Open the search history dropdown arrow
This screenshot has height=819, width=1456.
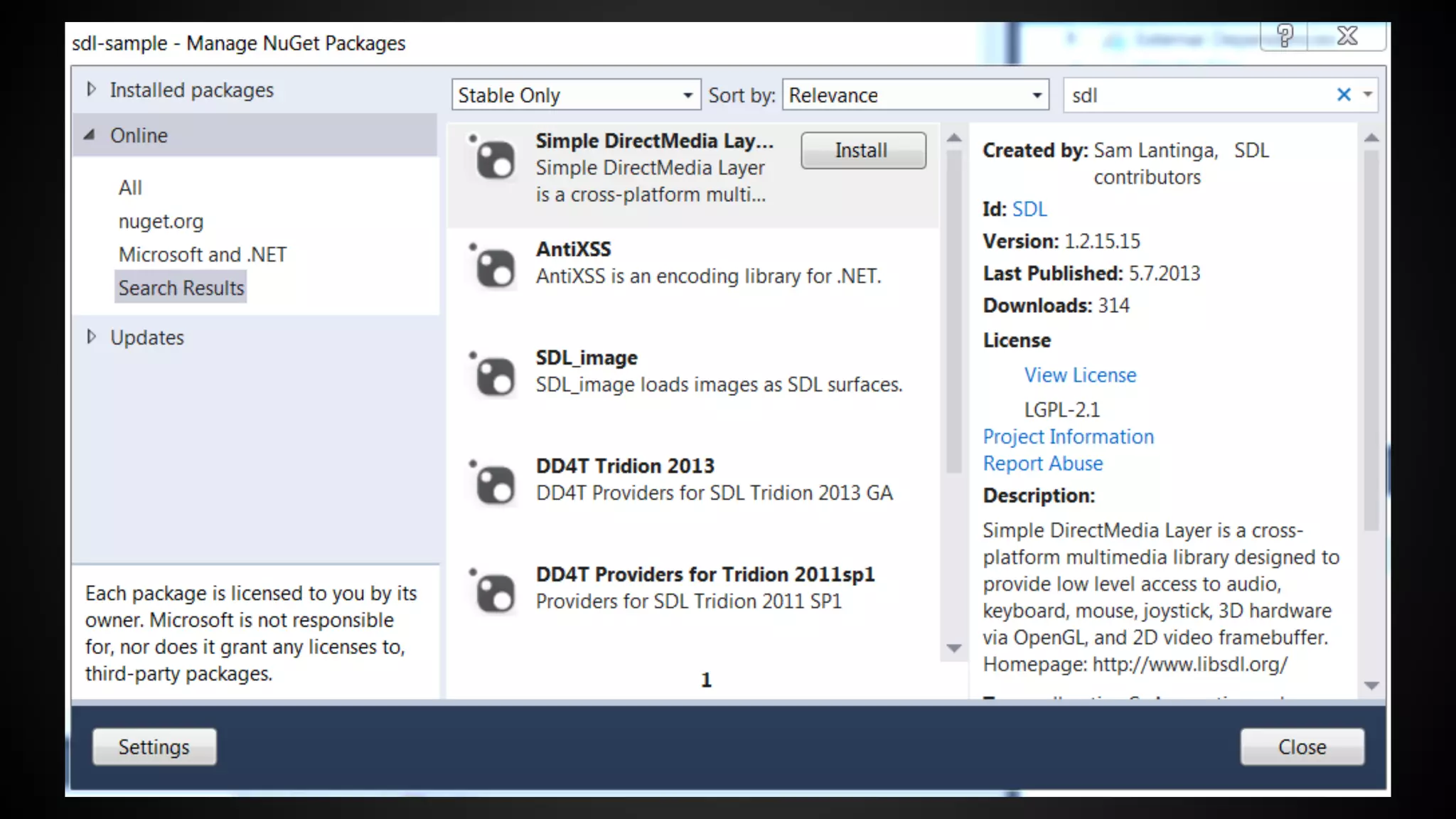point(1367,95)
